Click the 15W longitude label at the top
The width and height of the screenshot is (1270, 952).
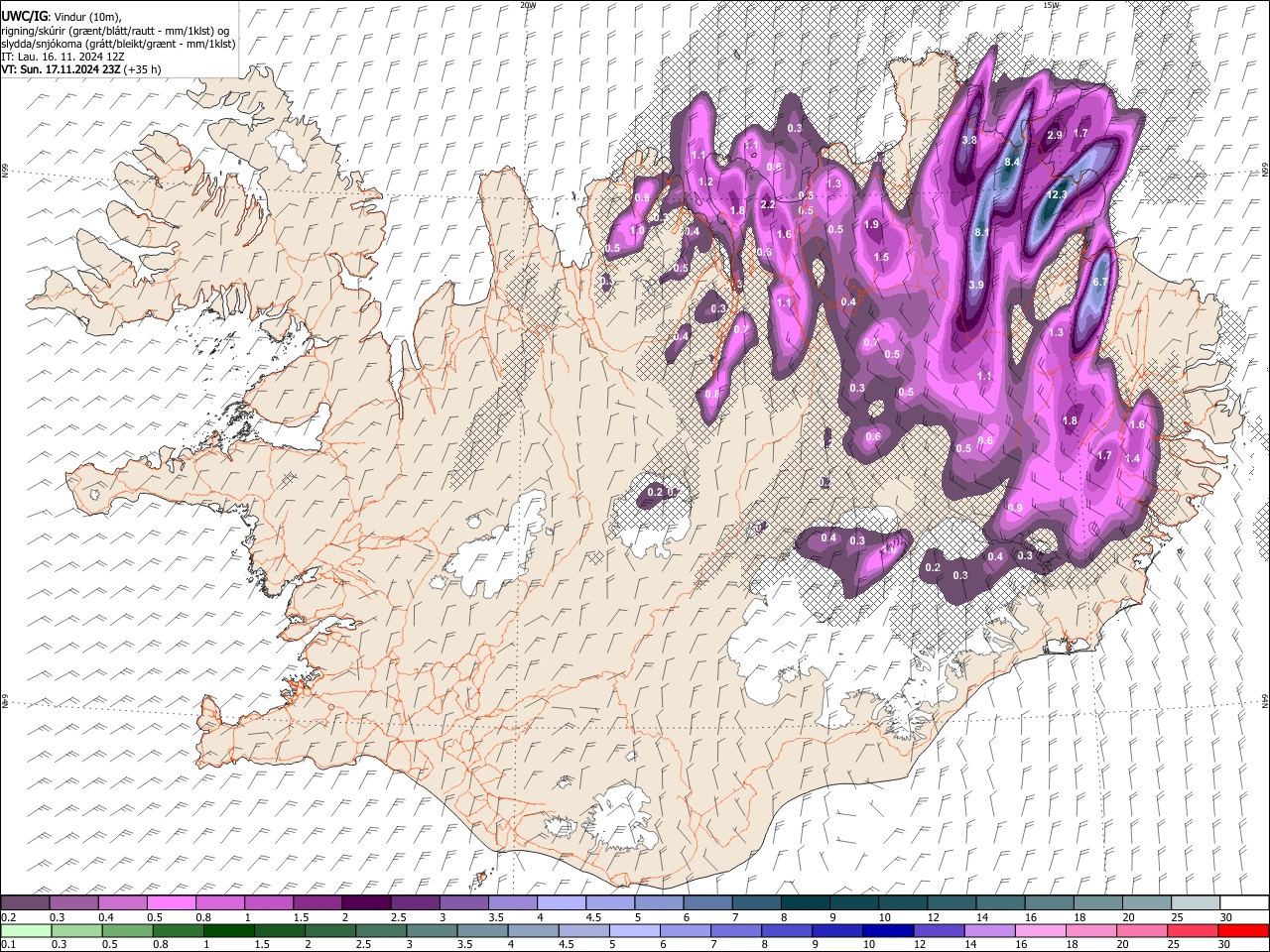coord(1050,5)
